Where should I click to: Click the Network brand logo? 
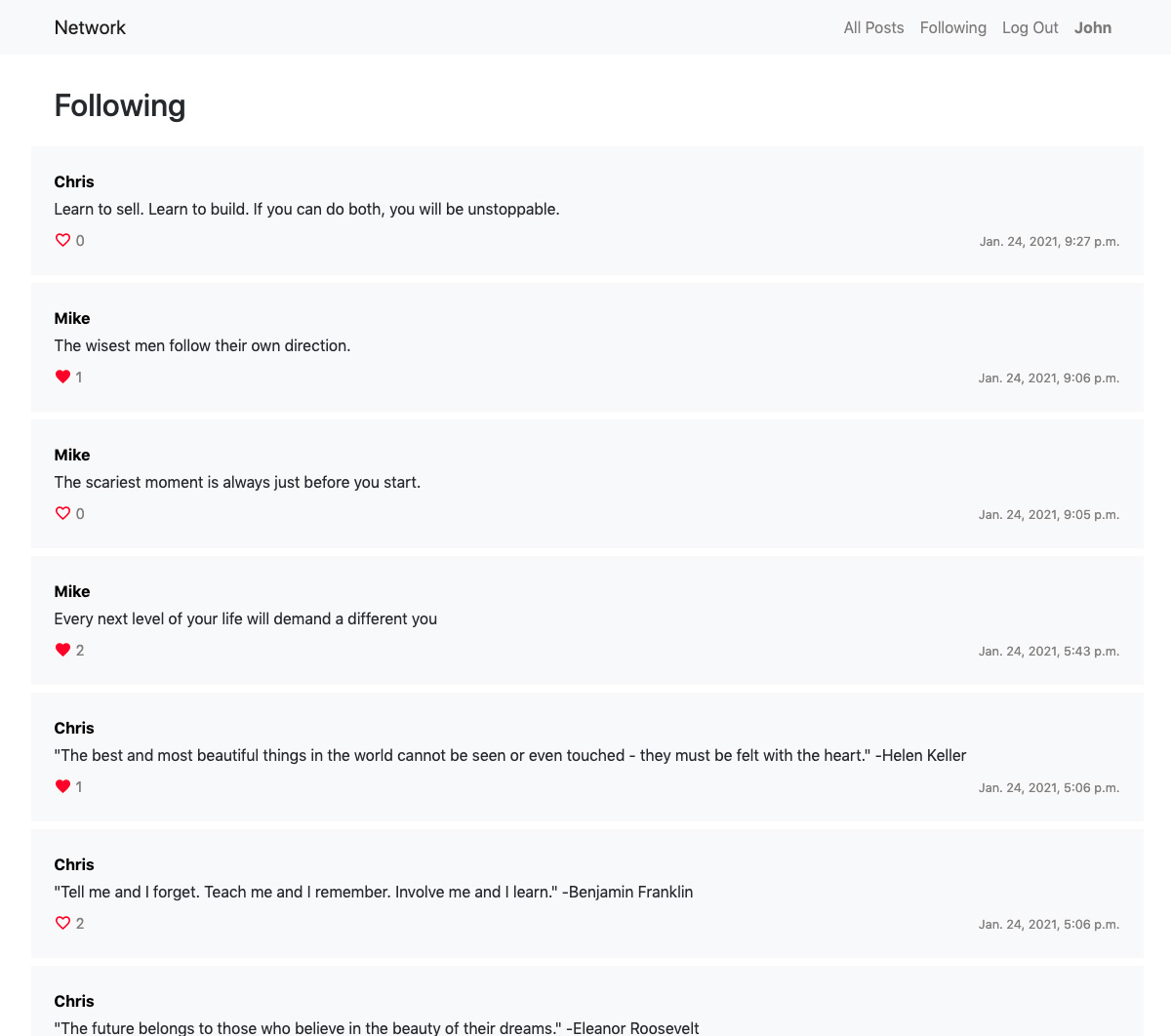coord(90,27)
